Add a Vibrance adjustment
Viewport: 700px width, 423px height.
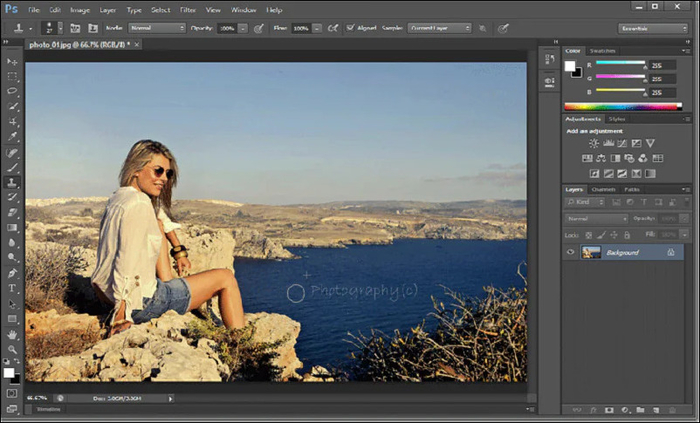click(650, 143)
